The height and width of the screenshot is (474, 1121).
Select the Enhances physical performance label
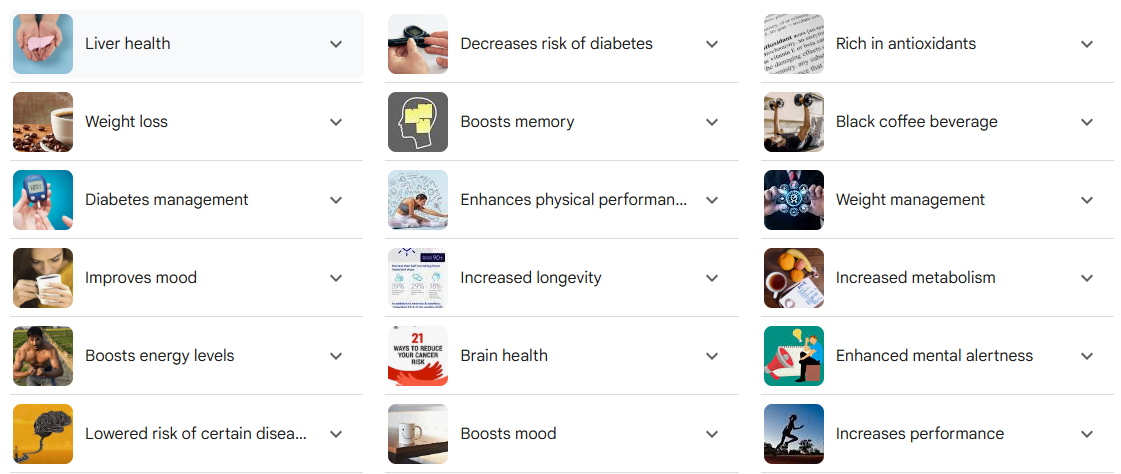tap(573, 200)
